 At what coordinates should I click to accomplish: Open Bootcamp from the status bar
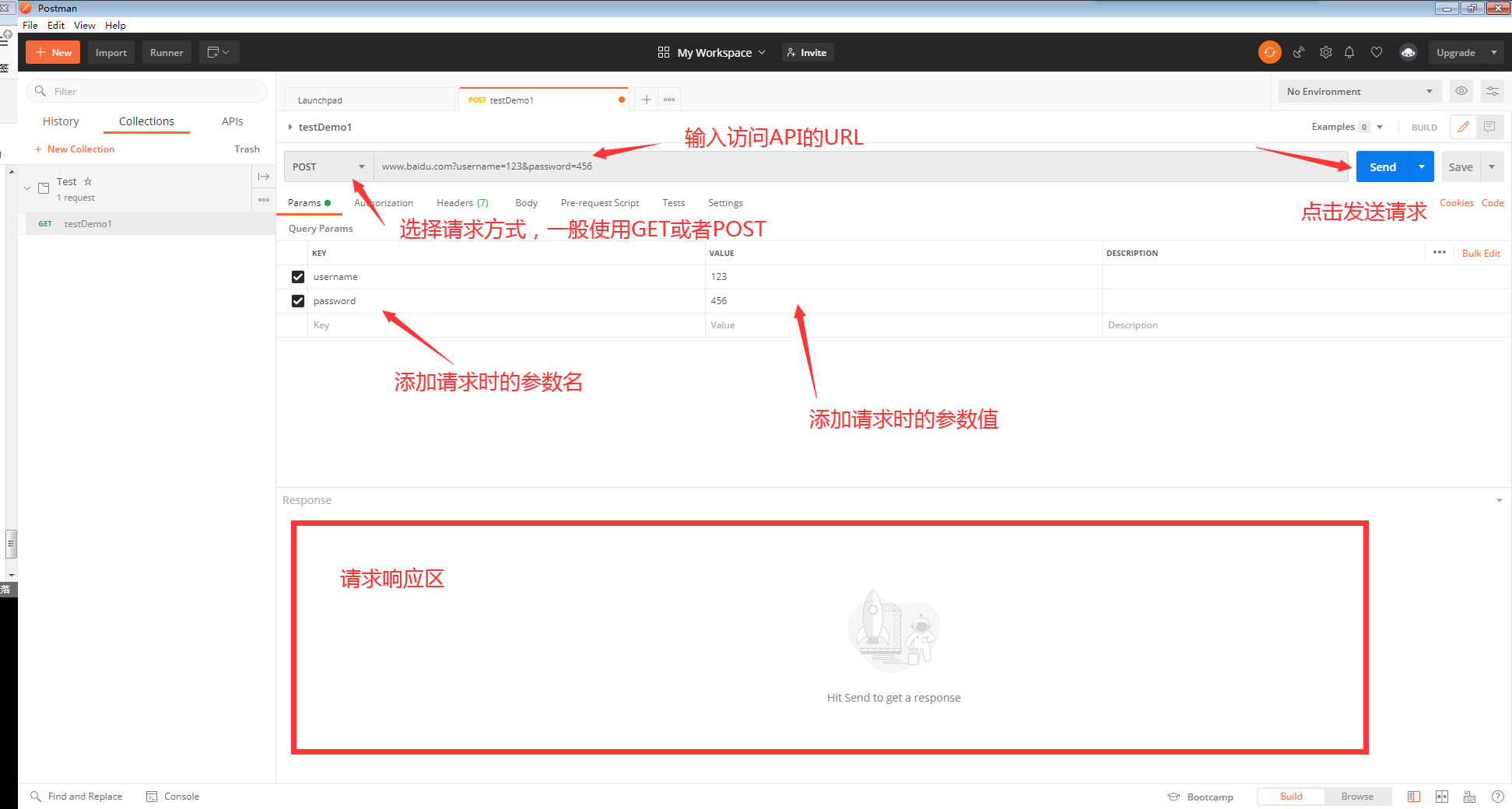tap(1201, 797)
